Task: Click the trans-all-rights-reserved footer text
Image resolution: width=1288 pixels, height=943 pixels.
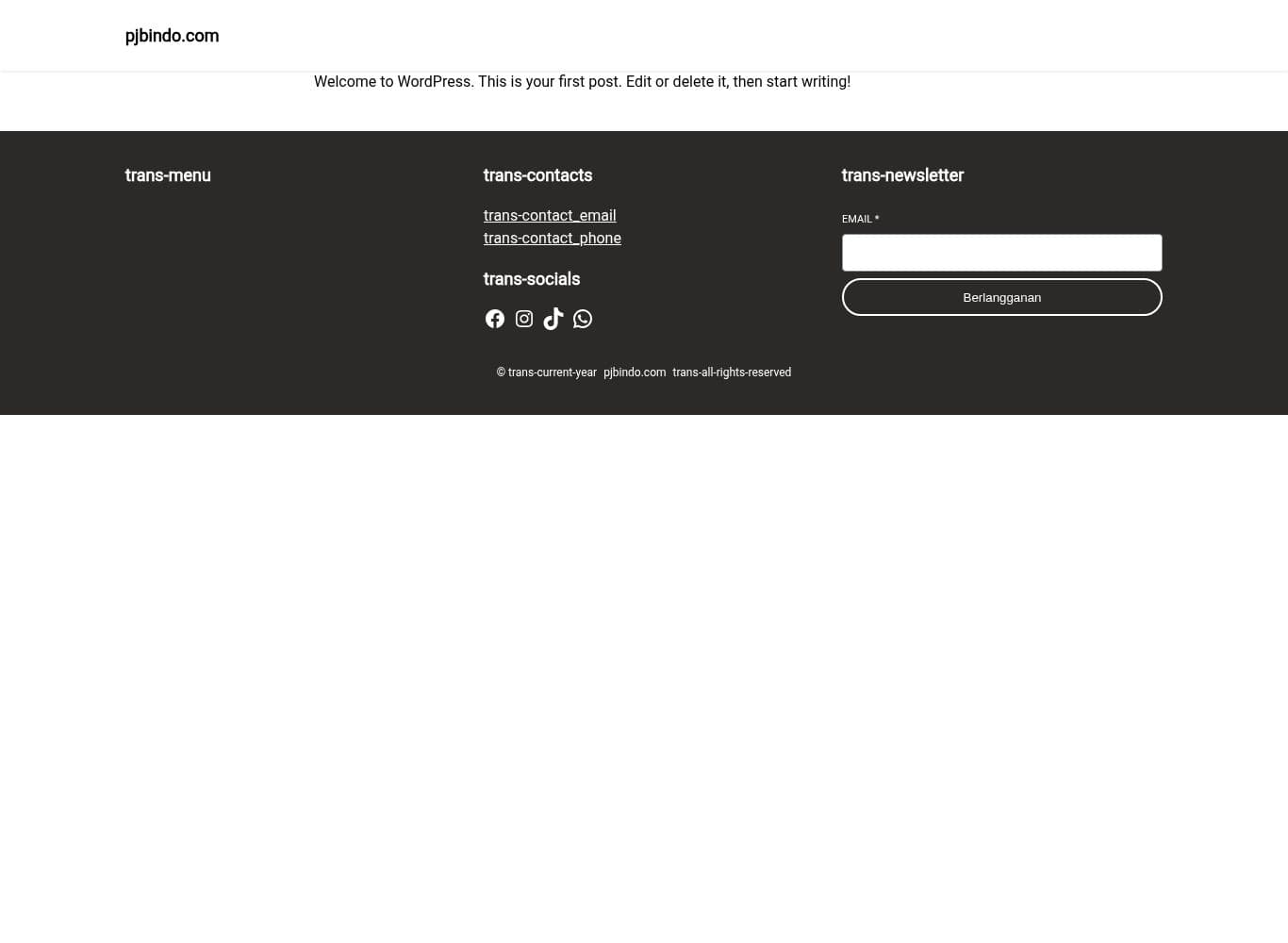Action: click(x=732, y=372)
